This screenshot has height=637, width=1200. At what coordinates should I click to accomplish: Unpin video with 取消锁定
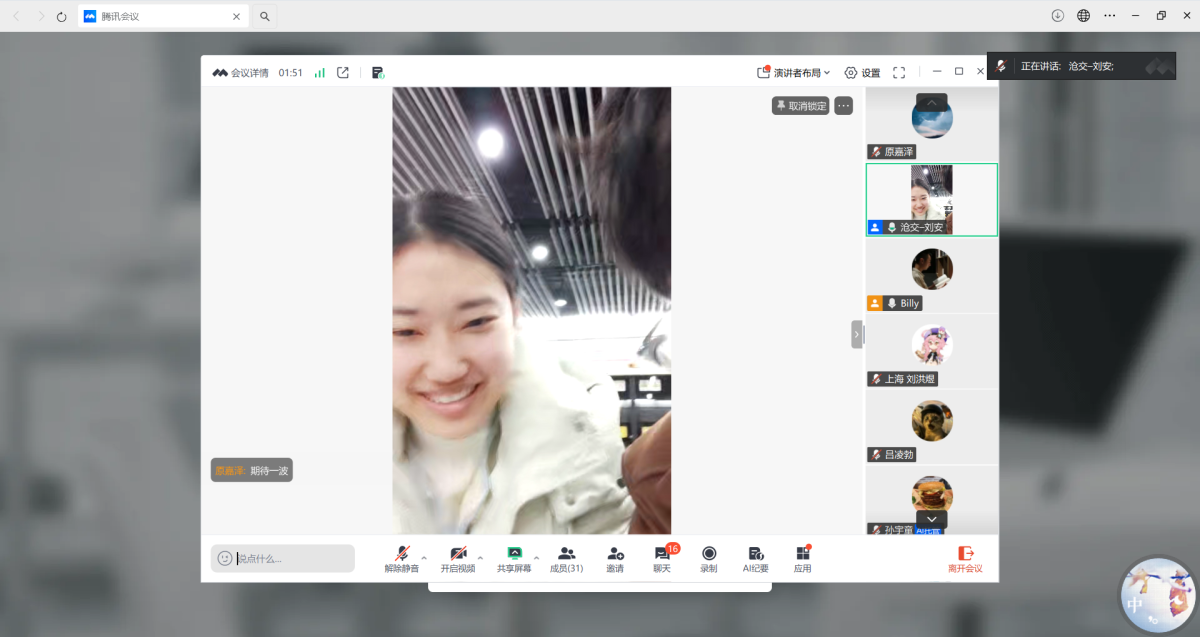click(801, 106)
